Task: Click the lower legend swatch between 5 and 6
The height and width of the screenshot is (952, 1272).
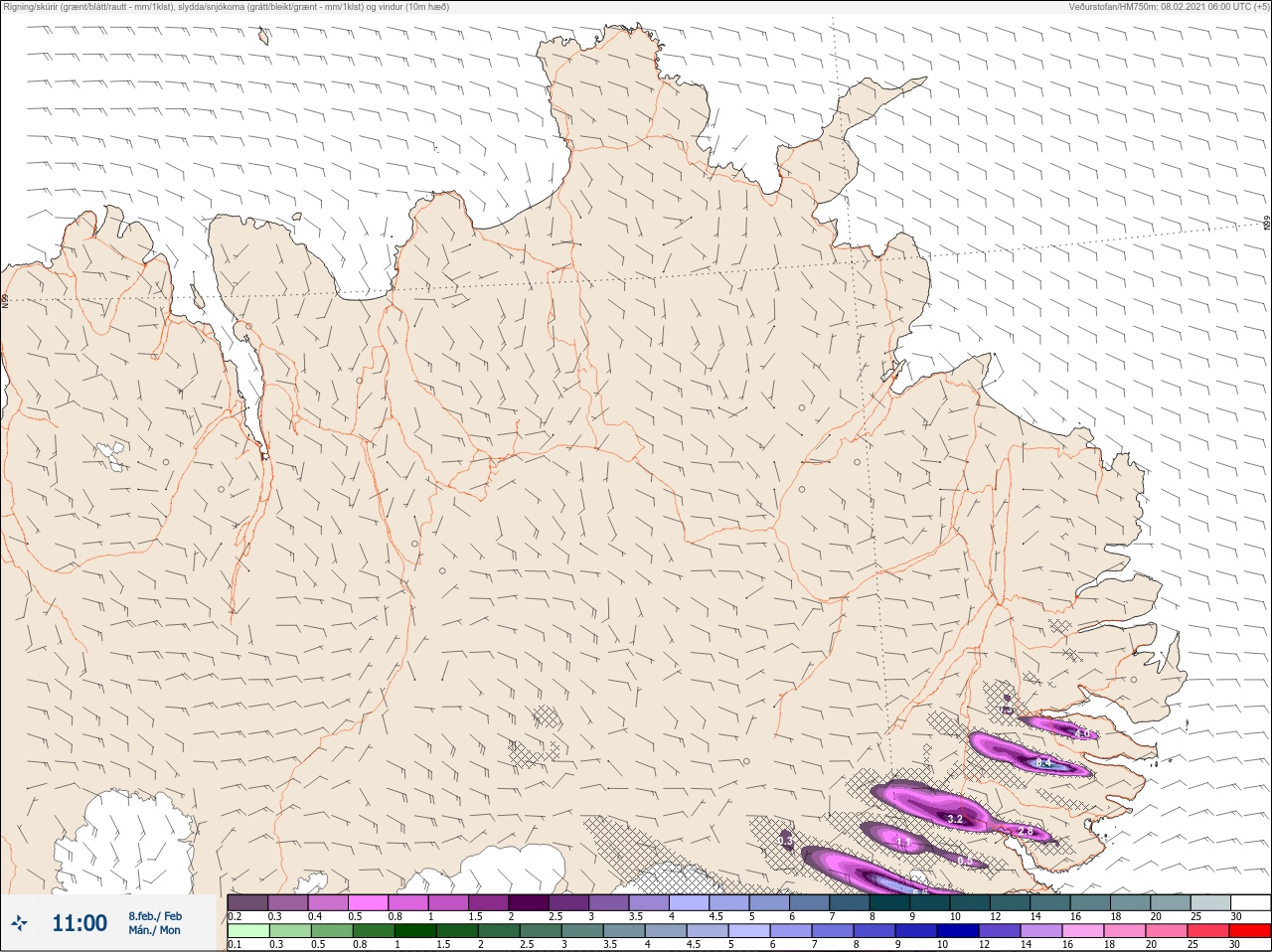Action: 750,931
